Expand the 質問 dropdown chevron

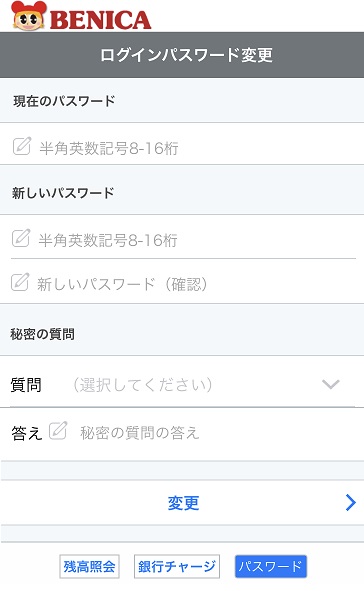(x=331, y=384)
